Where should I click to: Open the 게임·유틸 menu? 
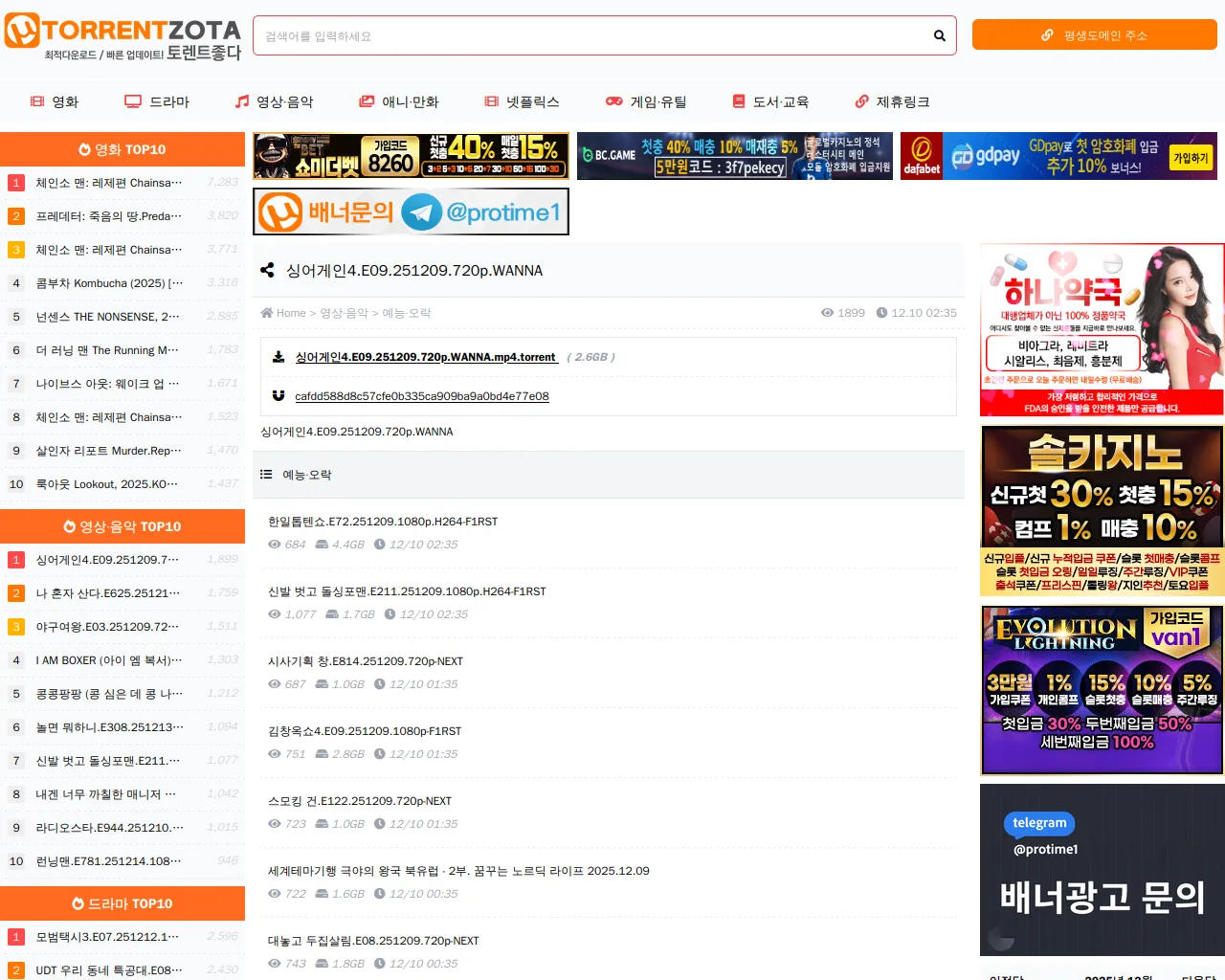coord(646,101)
